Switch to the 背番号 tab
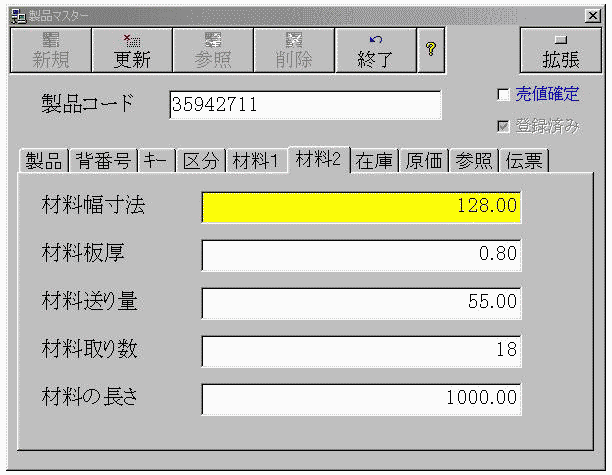 (x=103, y=161)
